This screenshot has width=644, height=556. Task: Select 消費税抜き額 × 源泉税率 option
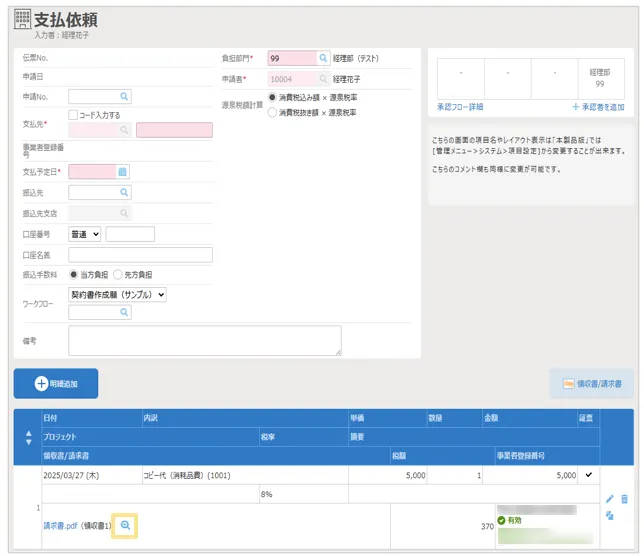coord(272,113)
